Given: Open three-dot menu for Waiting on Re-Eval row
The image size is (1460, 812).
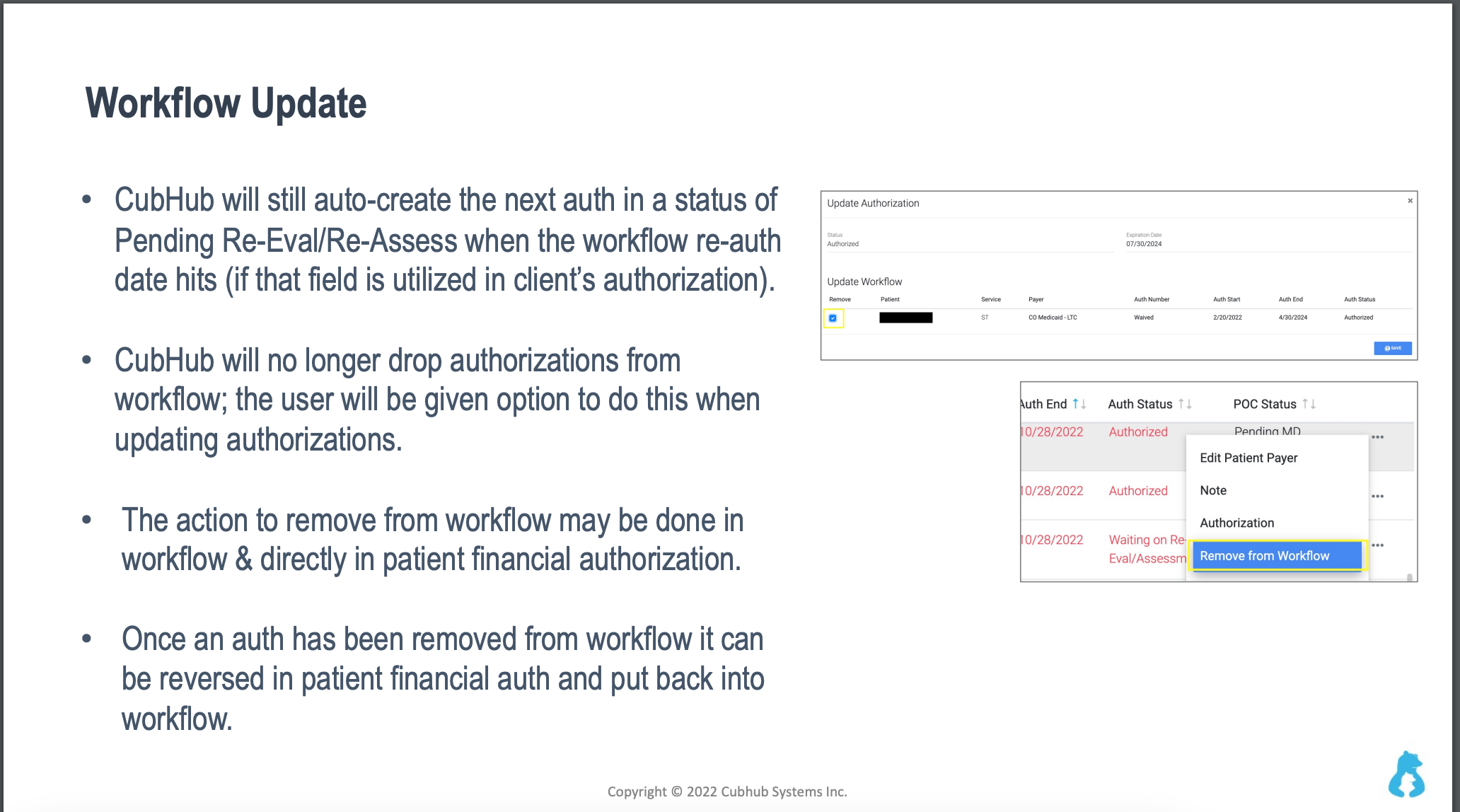Looking at the screenshot, I should click(x=1377, y=545).
